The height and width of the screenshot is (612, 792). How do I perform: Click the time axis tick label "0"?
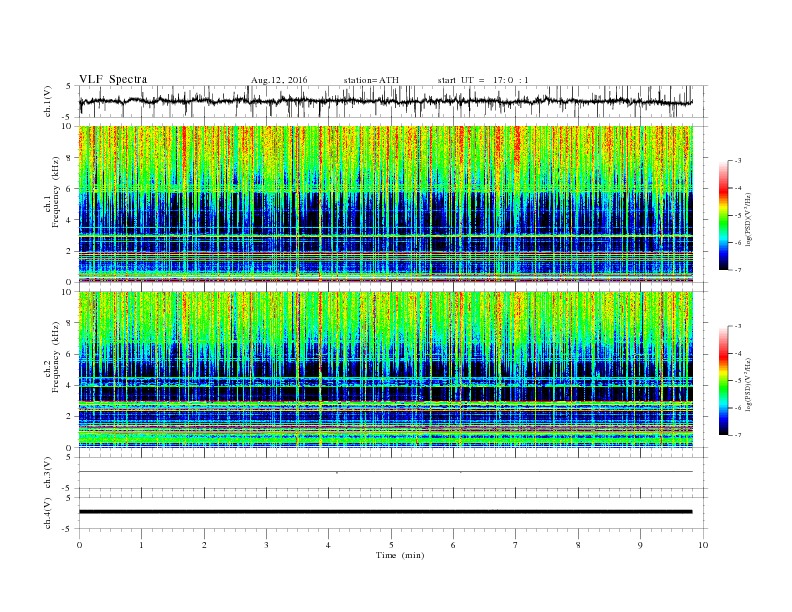tap(79, 545)
